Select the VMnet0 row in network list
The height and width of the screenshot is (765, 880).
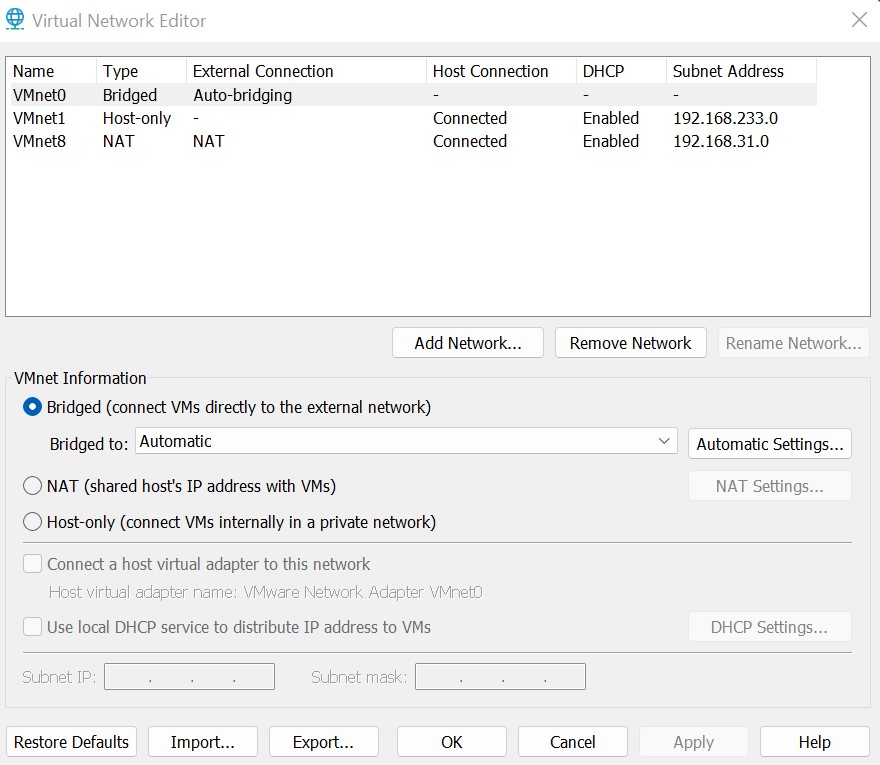[x=414, y=95]
